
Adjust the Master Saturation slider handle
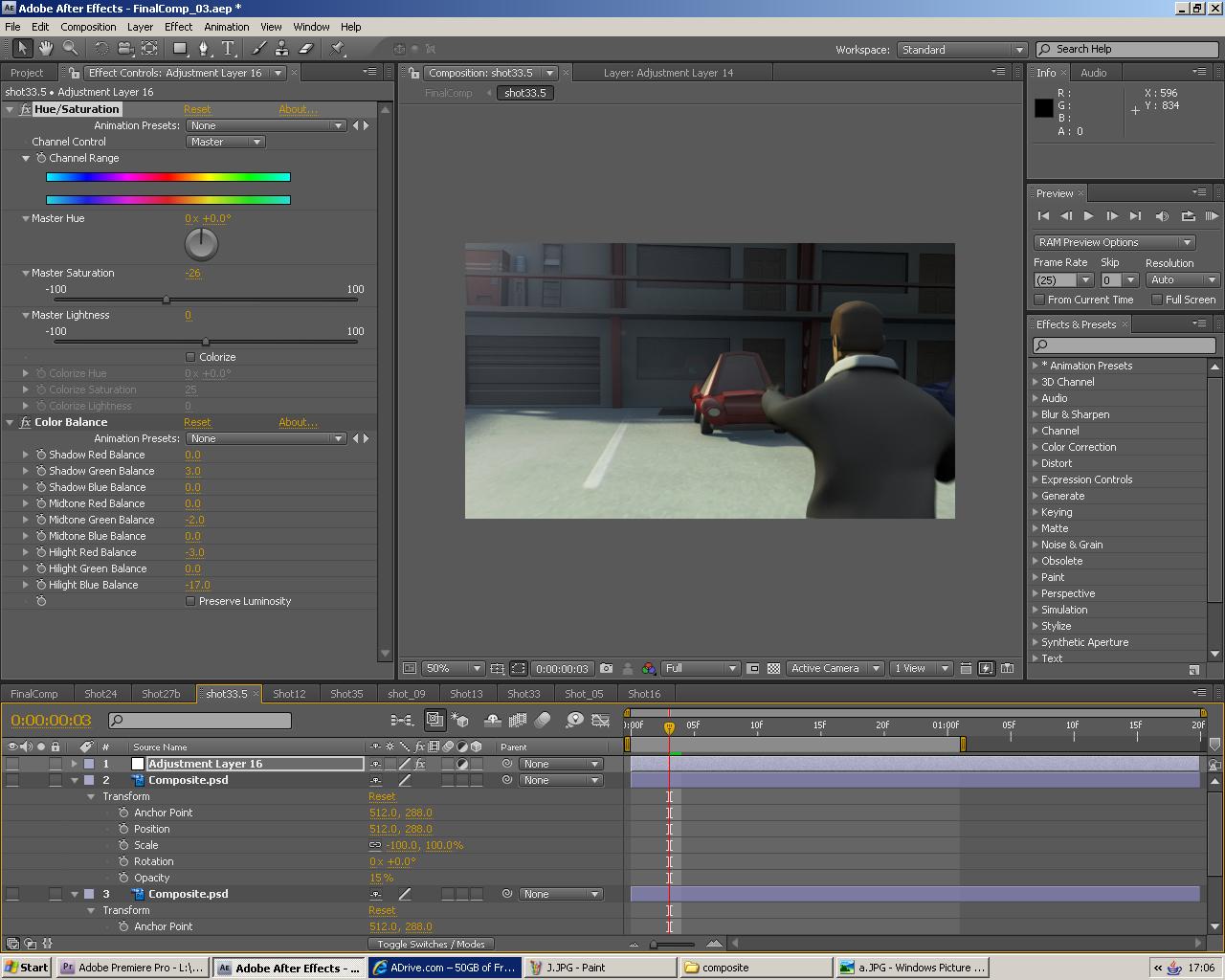[167, 301]
